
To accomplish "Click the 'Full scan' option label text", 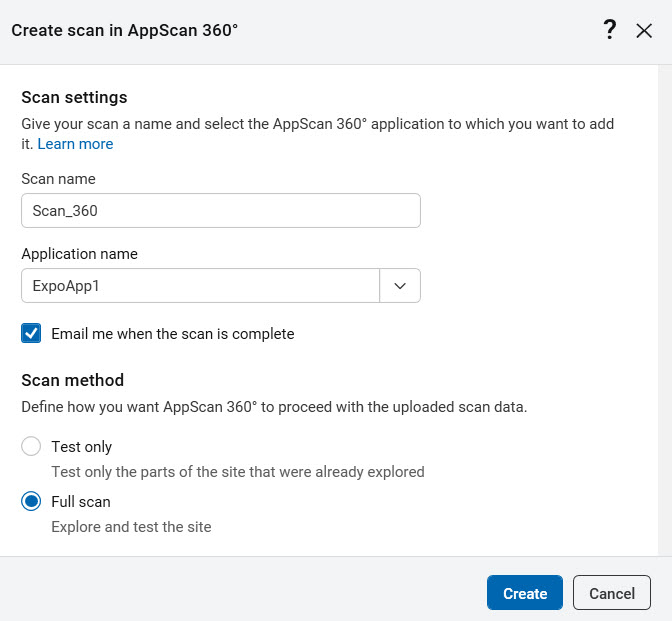I will click(x=81, y=502).
